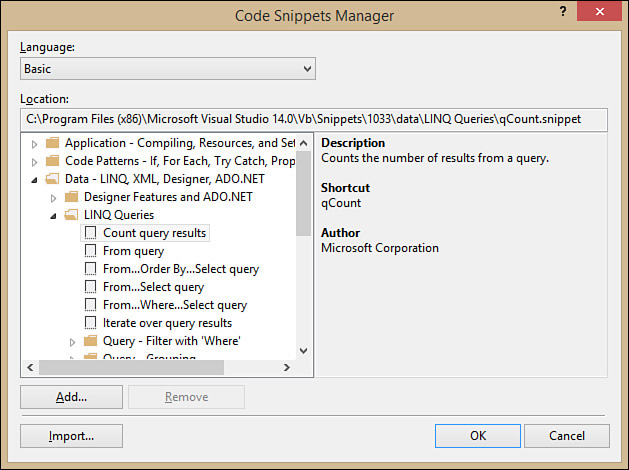The image size is (629, 470).
Task: Confirm with the OK button
Action: 478,436
